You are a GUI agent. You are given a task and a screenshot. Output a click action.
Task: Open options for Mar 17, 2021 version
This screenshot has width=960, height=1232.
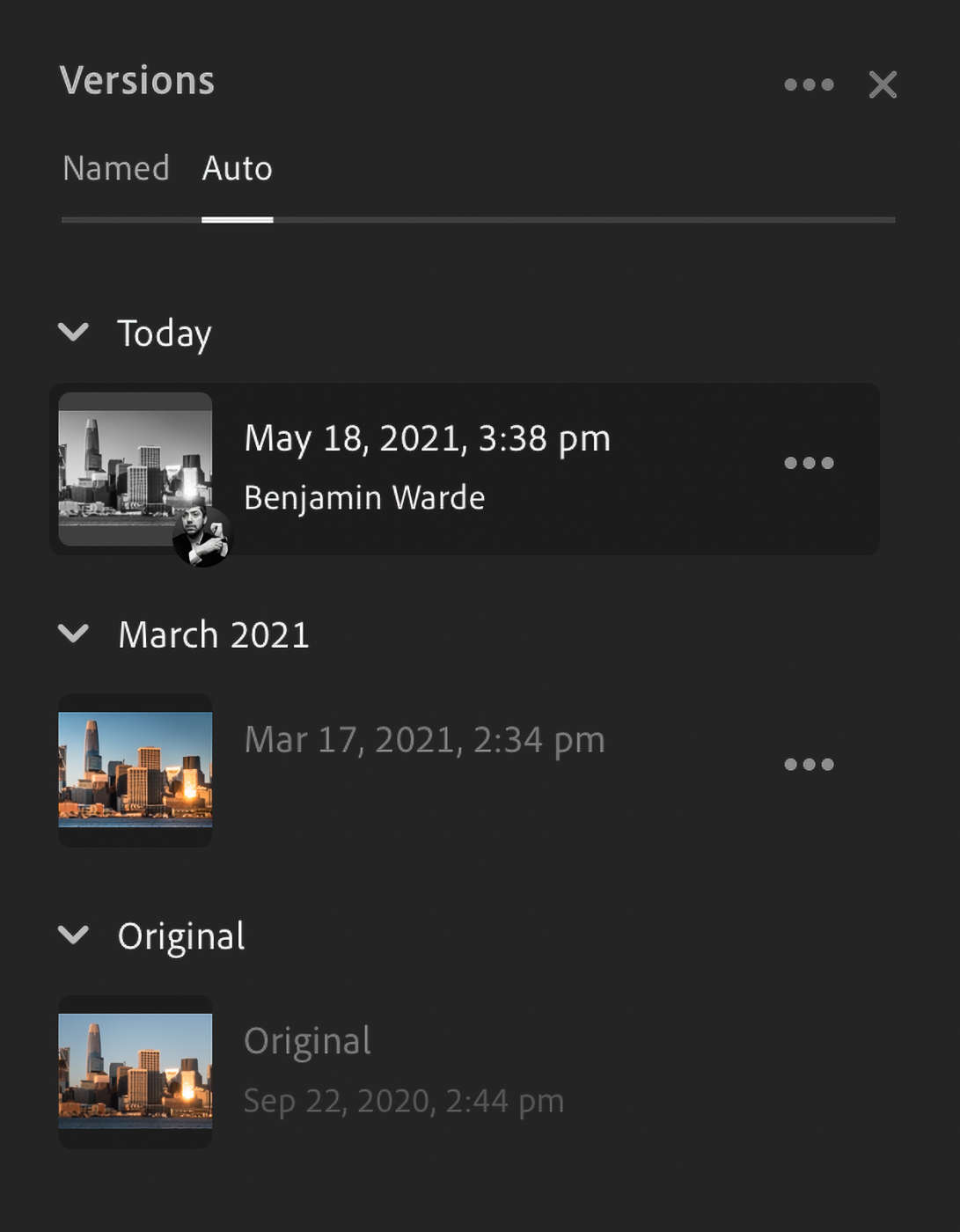809,764
